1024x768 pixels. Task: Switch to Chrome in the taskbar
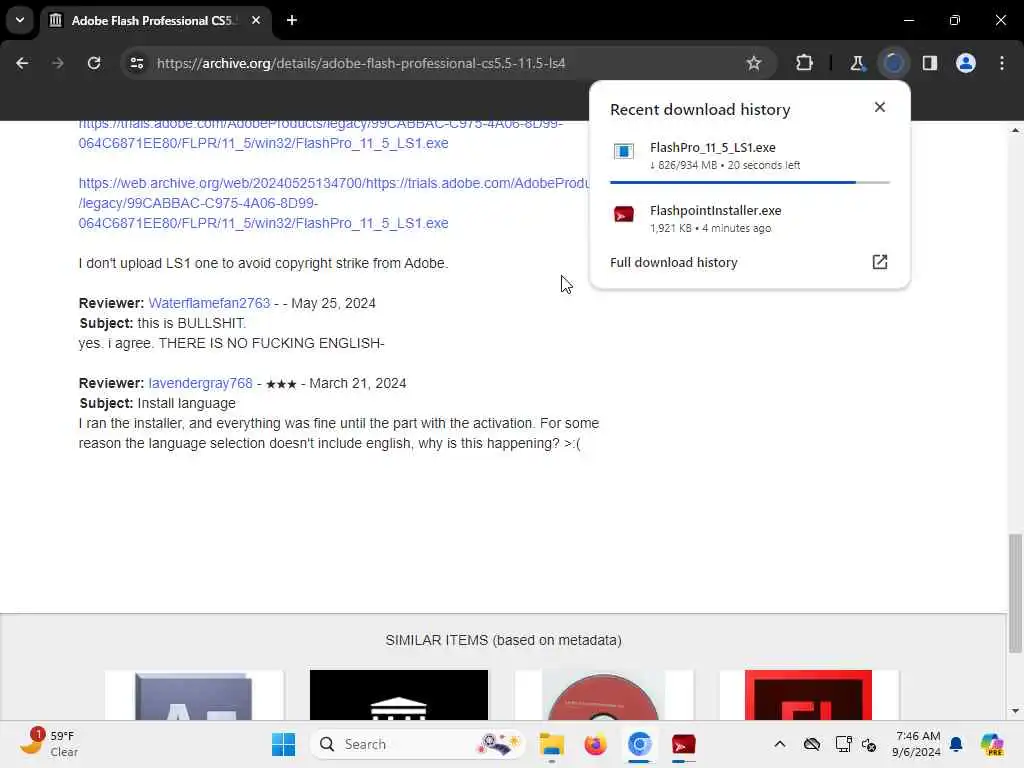click(639, 744)
